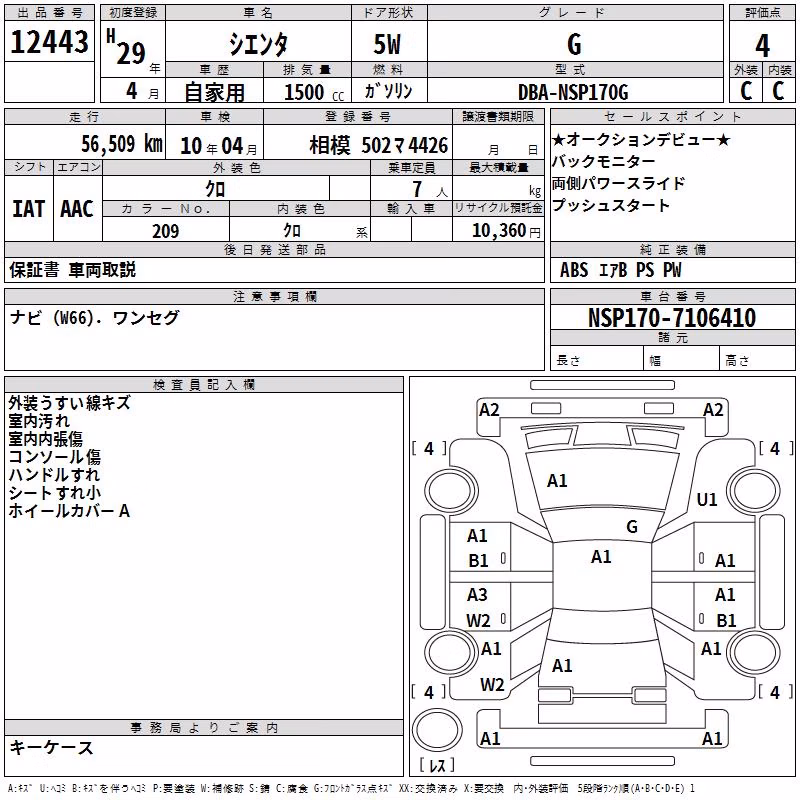Viewport: 800px width, 800px height.
Task: Click クロ under the 外装色 header
Action: [215, 189]
